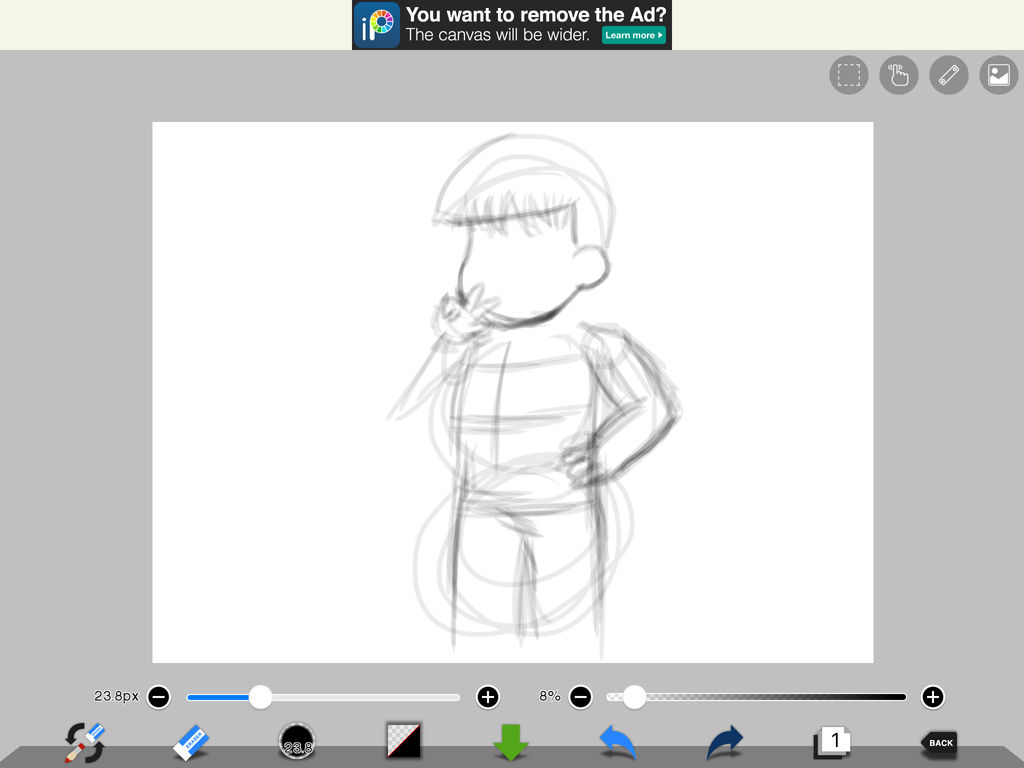Tap the ibisPaint ad logo

(377, 25)
